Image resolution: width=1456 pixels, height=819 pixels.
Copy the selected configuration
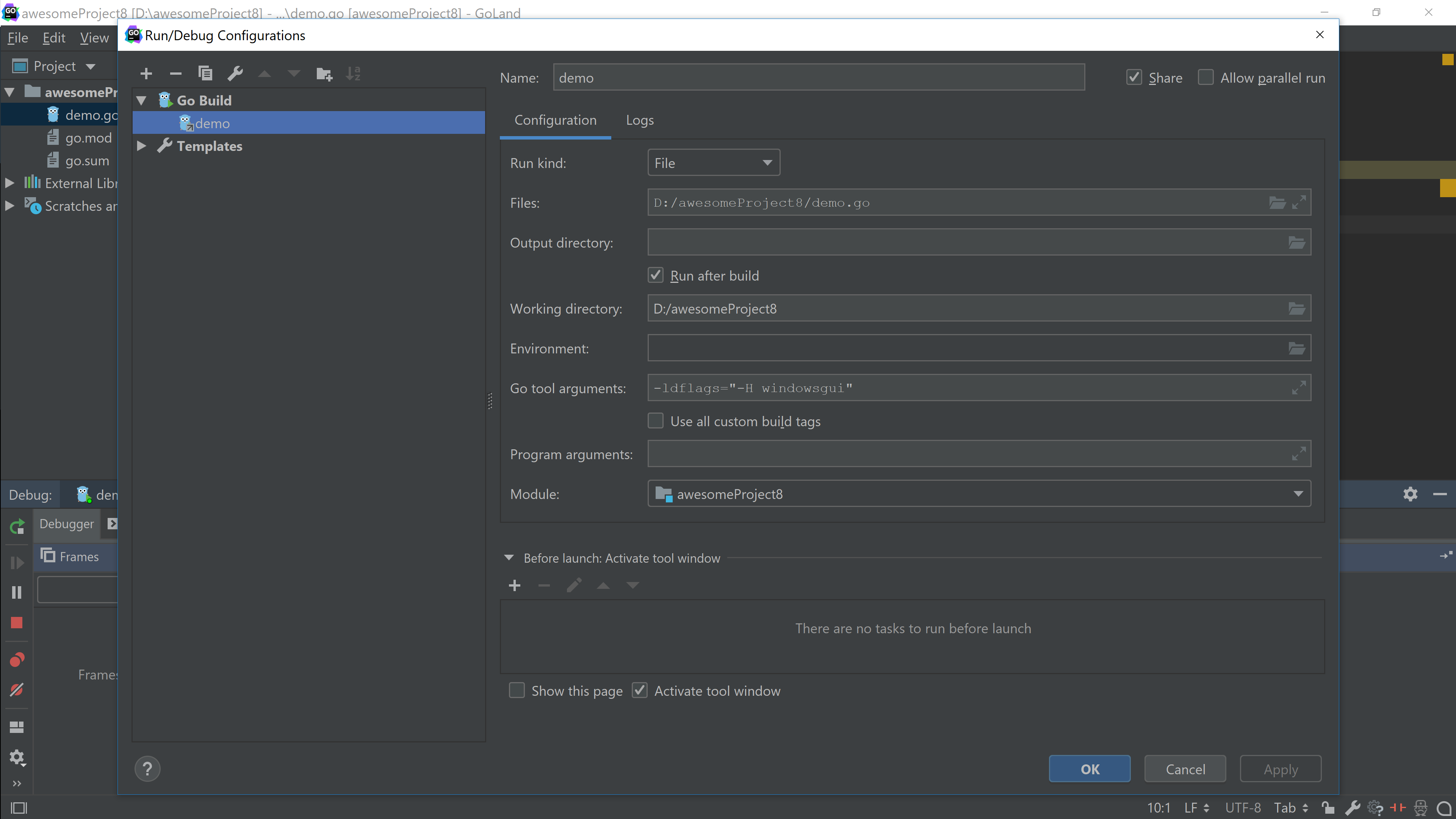coord(205,74)
